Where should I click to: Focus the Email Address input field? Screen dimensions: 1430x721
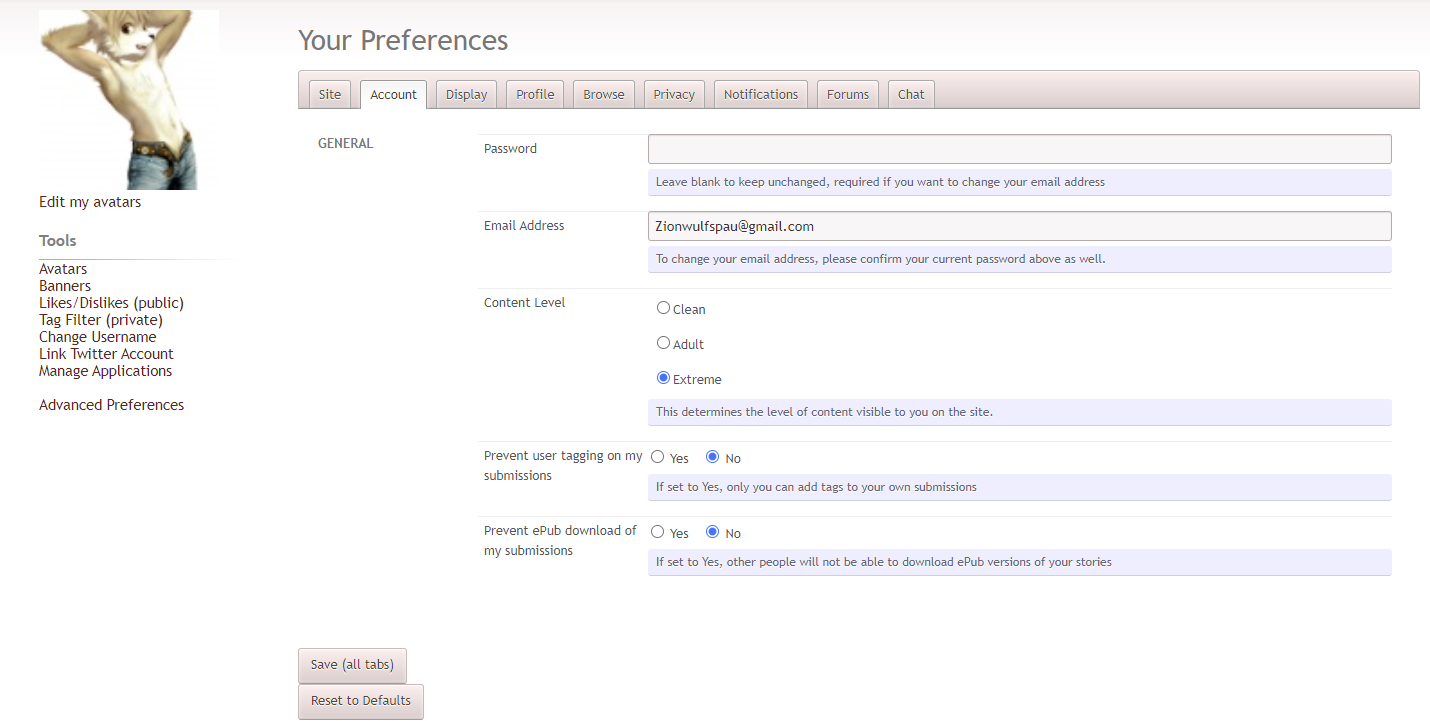click(1019, 226)
